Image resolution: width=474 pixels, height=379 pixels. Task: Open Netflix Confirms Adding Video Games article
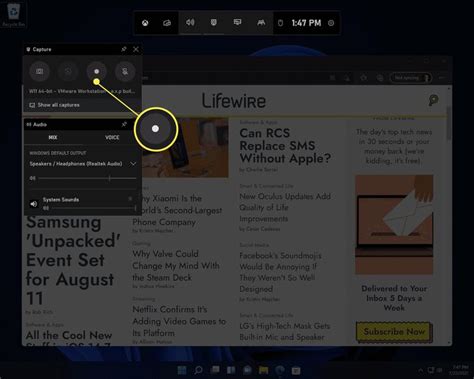point(179,321)
